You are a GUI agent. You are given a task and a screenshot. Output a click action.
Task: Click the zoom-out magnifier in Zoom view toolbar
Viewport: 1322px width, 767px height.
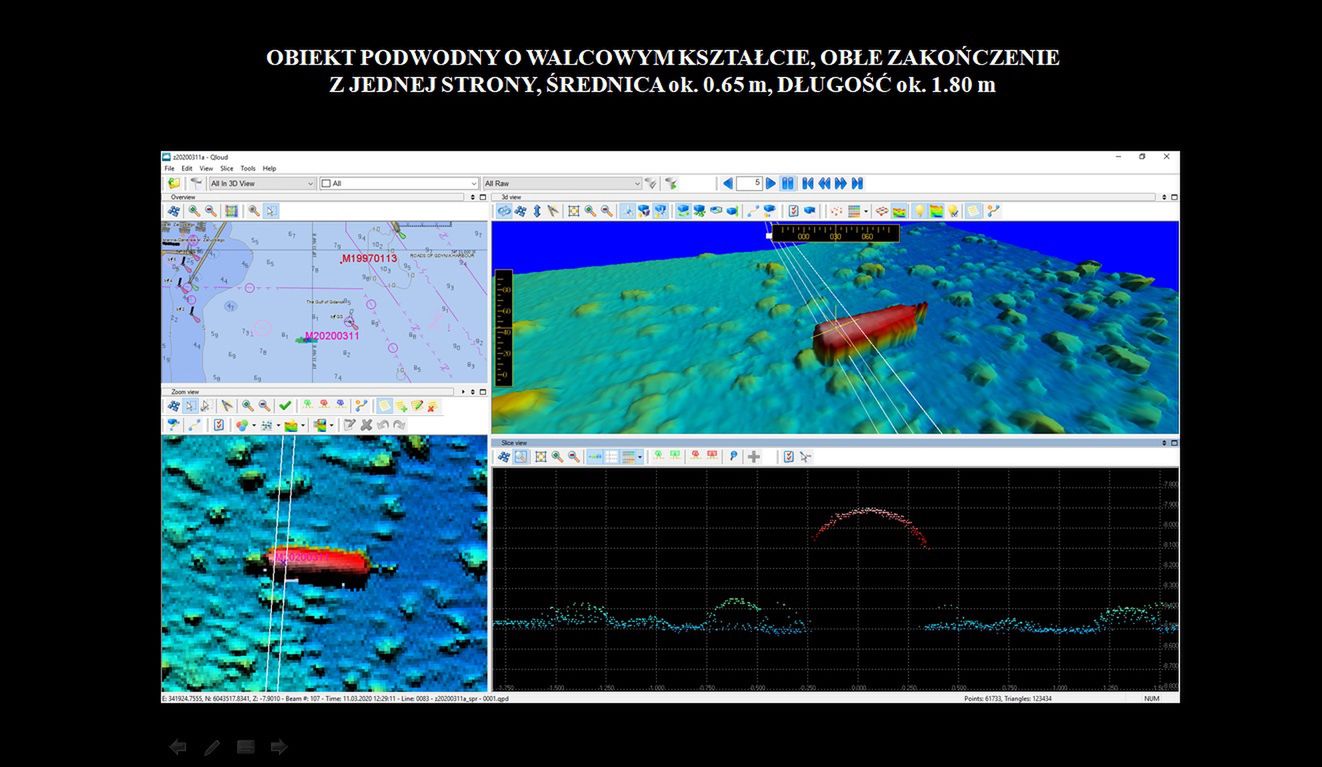pos(264,406)
